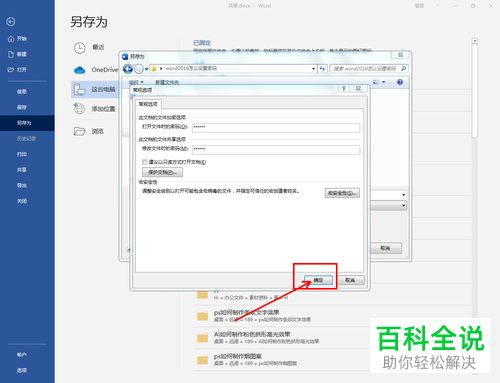Click the backstage vertical scrollbar thumb
This screenshot has height=383, width=500.
pyautogui.click(x=475, y=91)
